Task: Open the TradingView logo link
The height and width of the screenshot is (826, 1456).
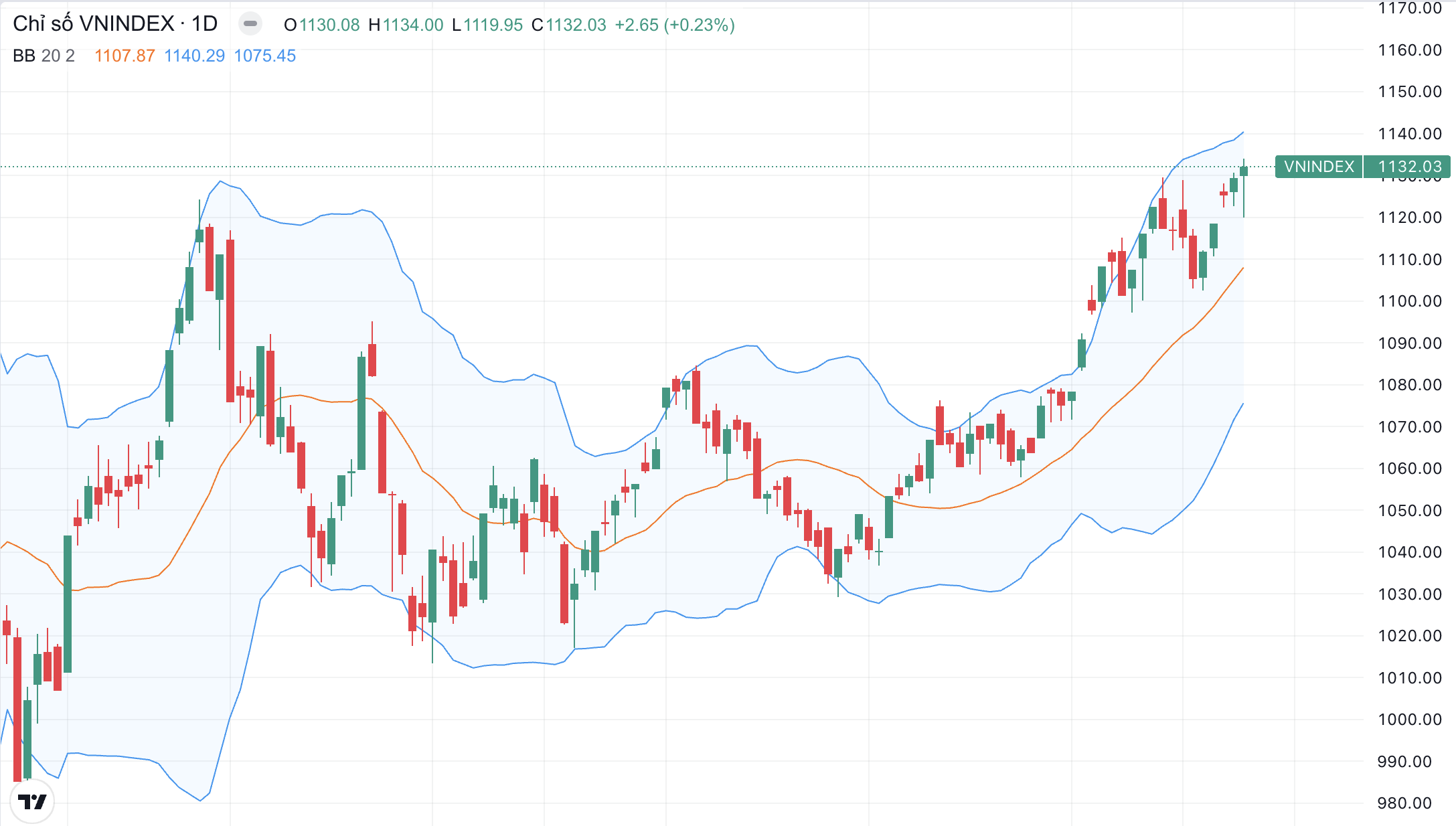Action: pyautogui.click(x=32, y=801)
